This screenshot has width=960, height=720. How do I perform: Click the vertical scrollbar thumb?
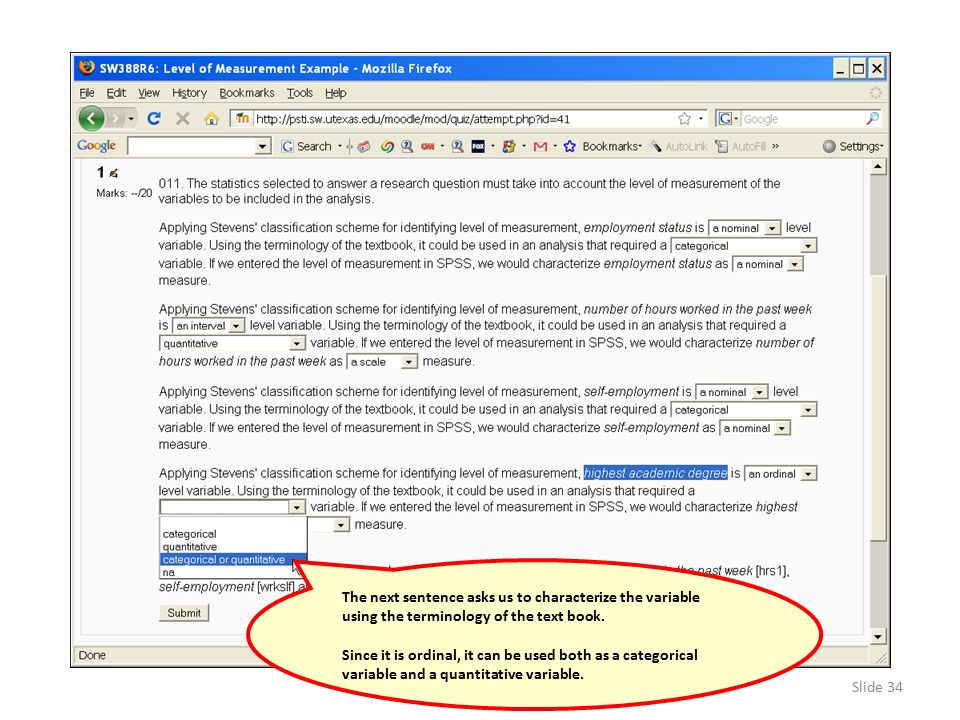click(x=878, y=408)
